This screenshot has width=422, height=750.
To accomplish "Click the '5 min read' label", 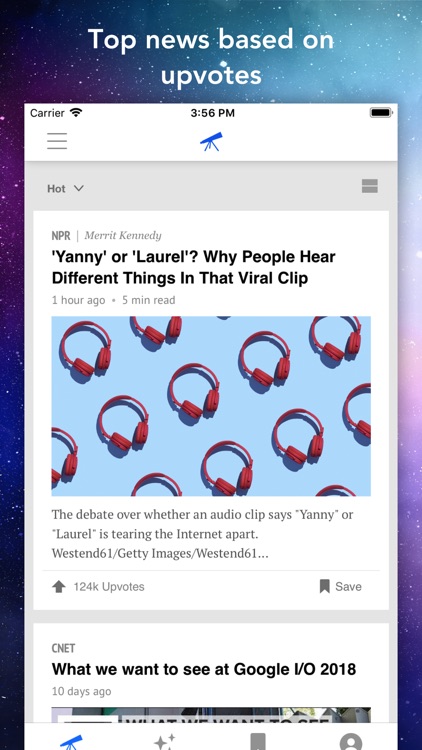I will (149, 300).
